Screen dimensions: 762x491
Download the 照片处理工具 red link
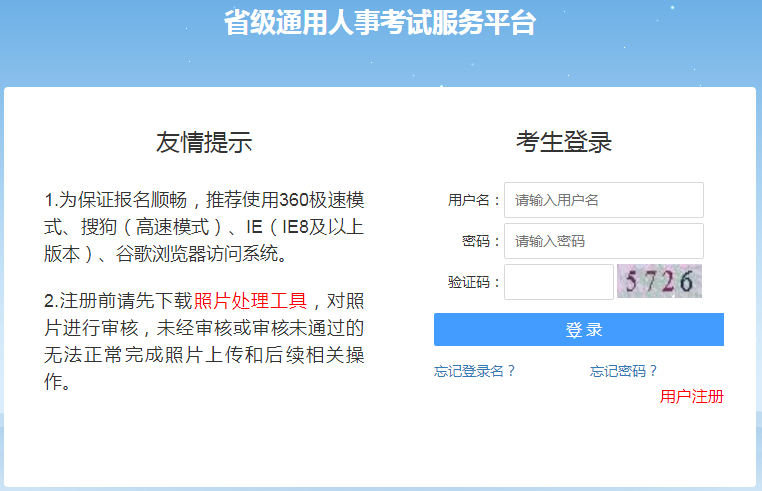(250, 301)
